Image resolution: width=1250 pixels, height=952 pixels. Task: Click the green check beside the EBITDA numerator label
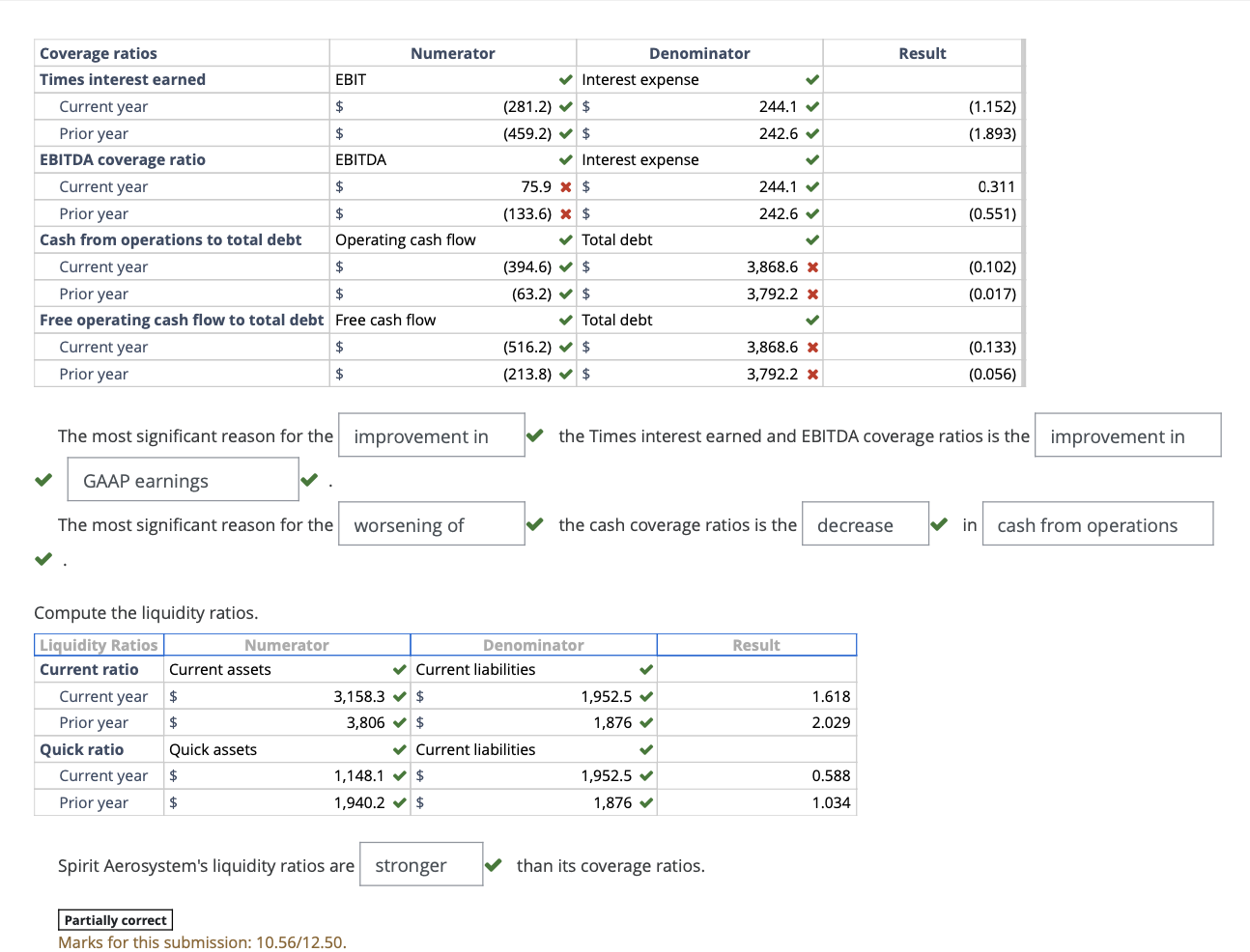(565, 160)
